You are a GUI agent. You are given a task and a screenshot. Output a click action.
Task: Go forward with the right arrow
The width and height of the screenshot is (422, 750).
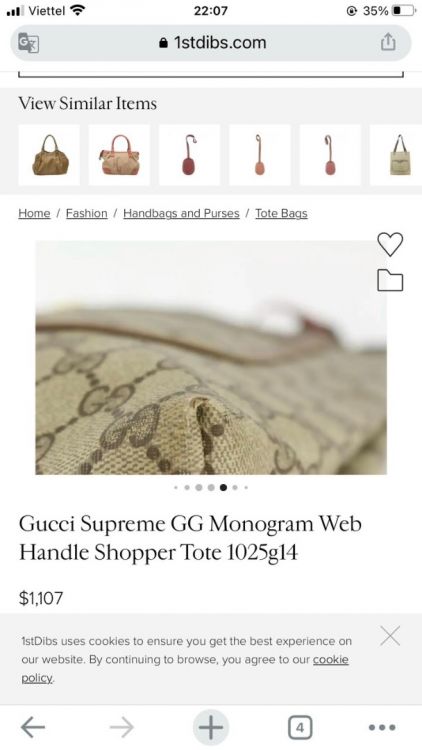coord(122,728)
